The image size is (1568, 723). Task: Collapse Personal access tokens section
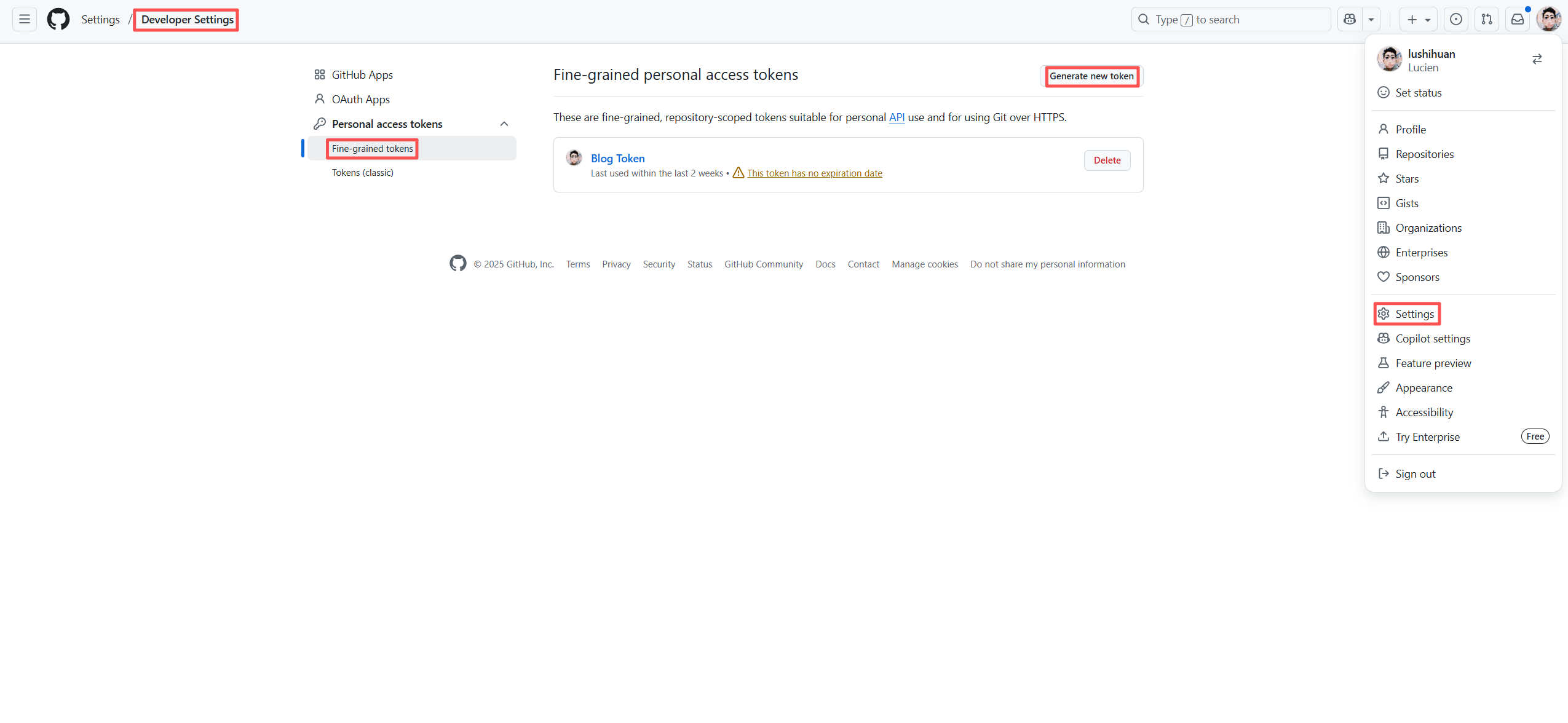pyautogui.click(x=504, y=124)
